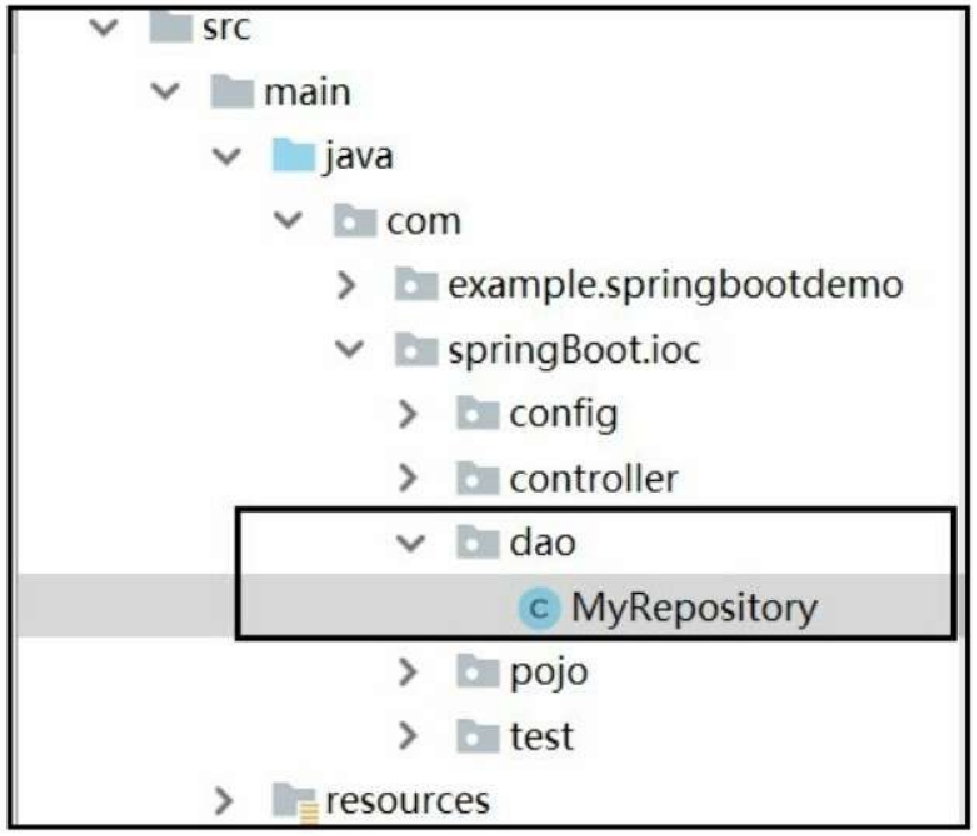Click the blue java source folder icon
This screenshot has width=977, height=836.
coord(293,156)
